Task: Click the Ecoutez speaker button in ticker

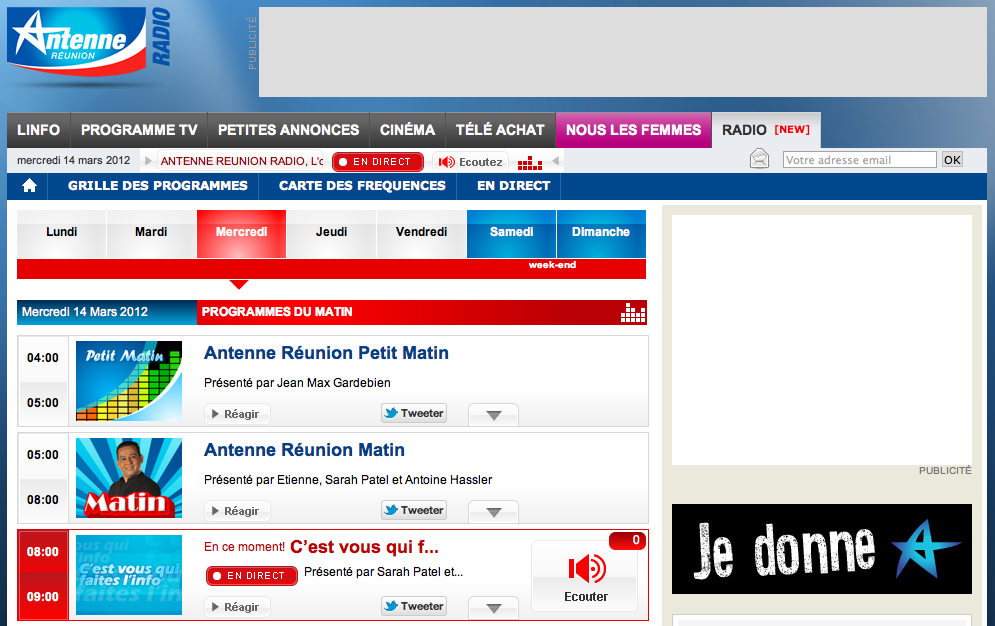Action: (x=470, y=162)
